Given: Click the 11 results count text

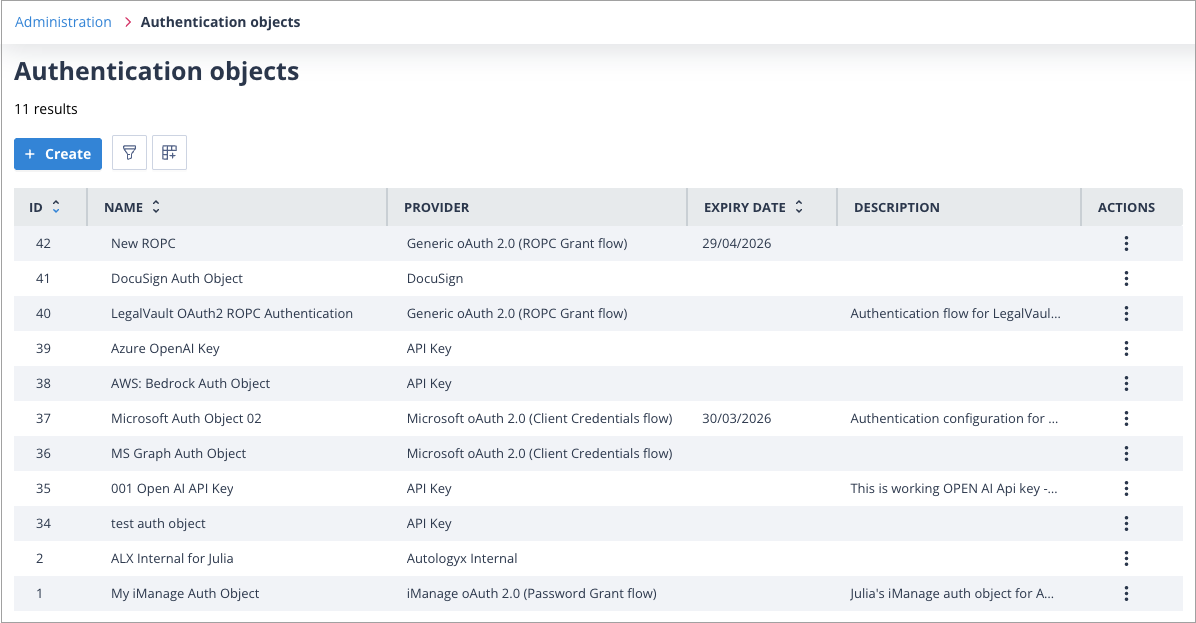Looking at the screenshot, I should click(46, 109).
